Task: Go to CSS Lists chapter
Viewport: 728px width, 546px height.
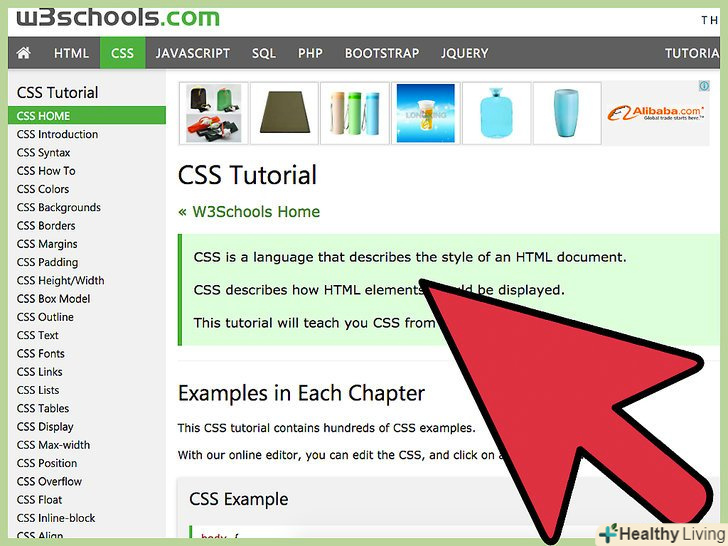Action: (38, 390)
